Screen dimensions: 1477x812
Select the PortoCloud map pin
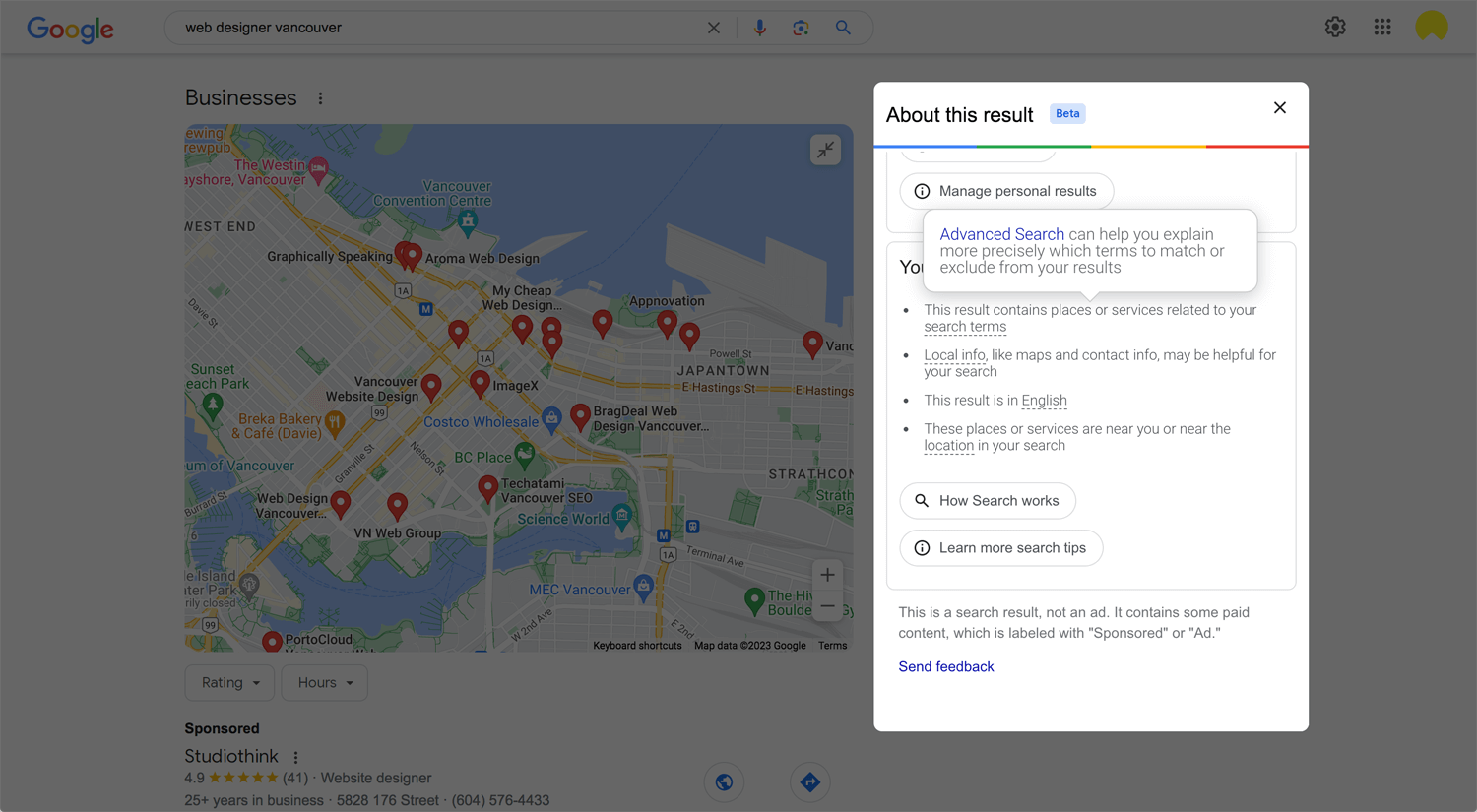click(x=273, y=642)
